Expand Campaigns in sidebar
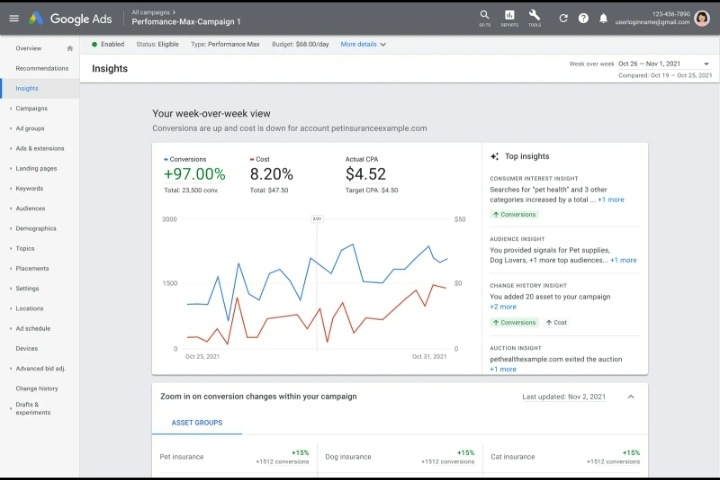 31,108
